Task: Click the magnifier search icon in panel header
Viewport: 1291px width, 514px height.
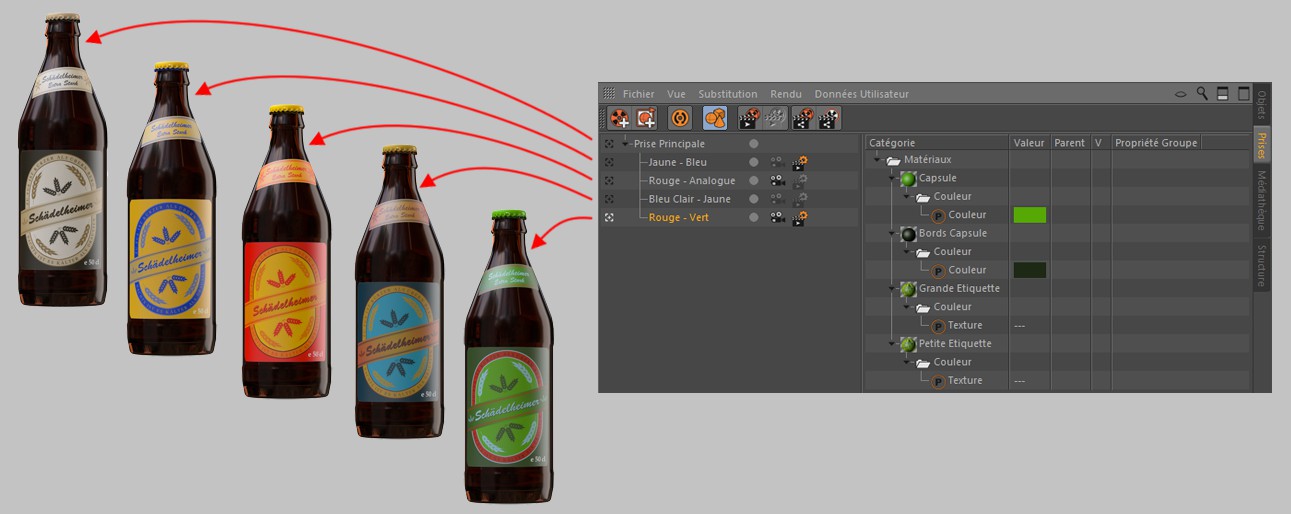Action: pyautogui.click(x=1202, y=94)
